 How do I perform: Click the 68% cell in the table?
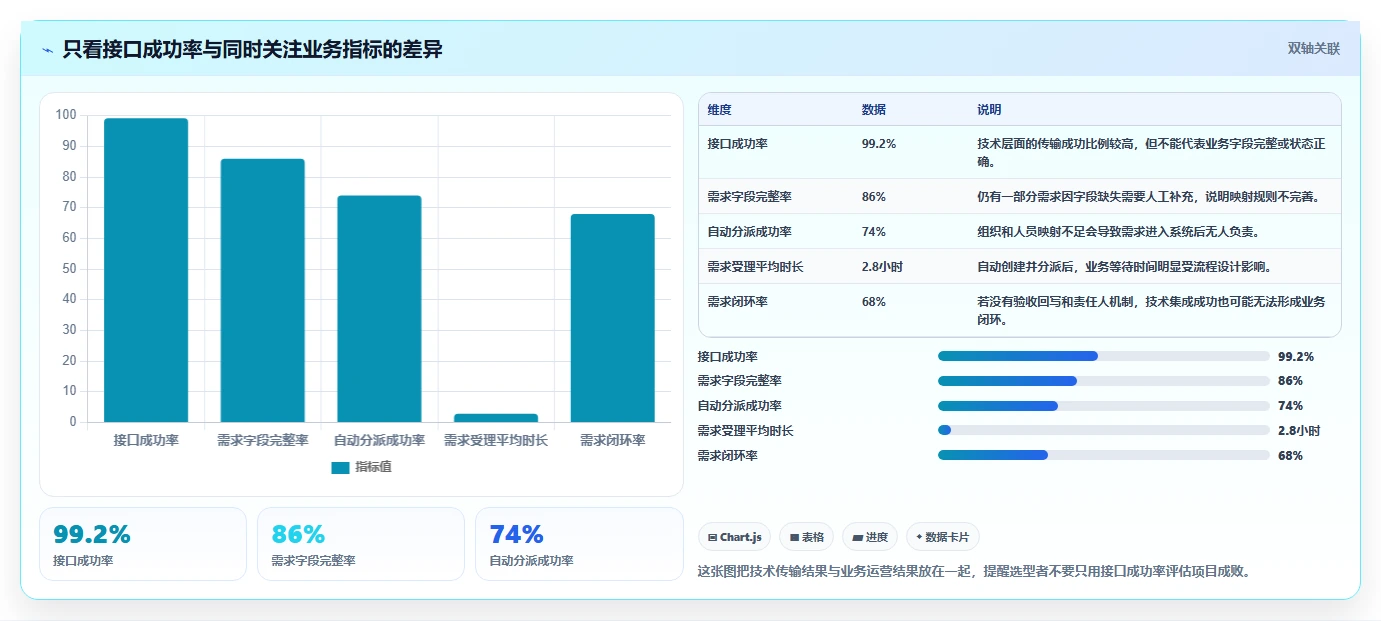(x=873, y=302)
